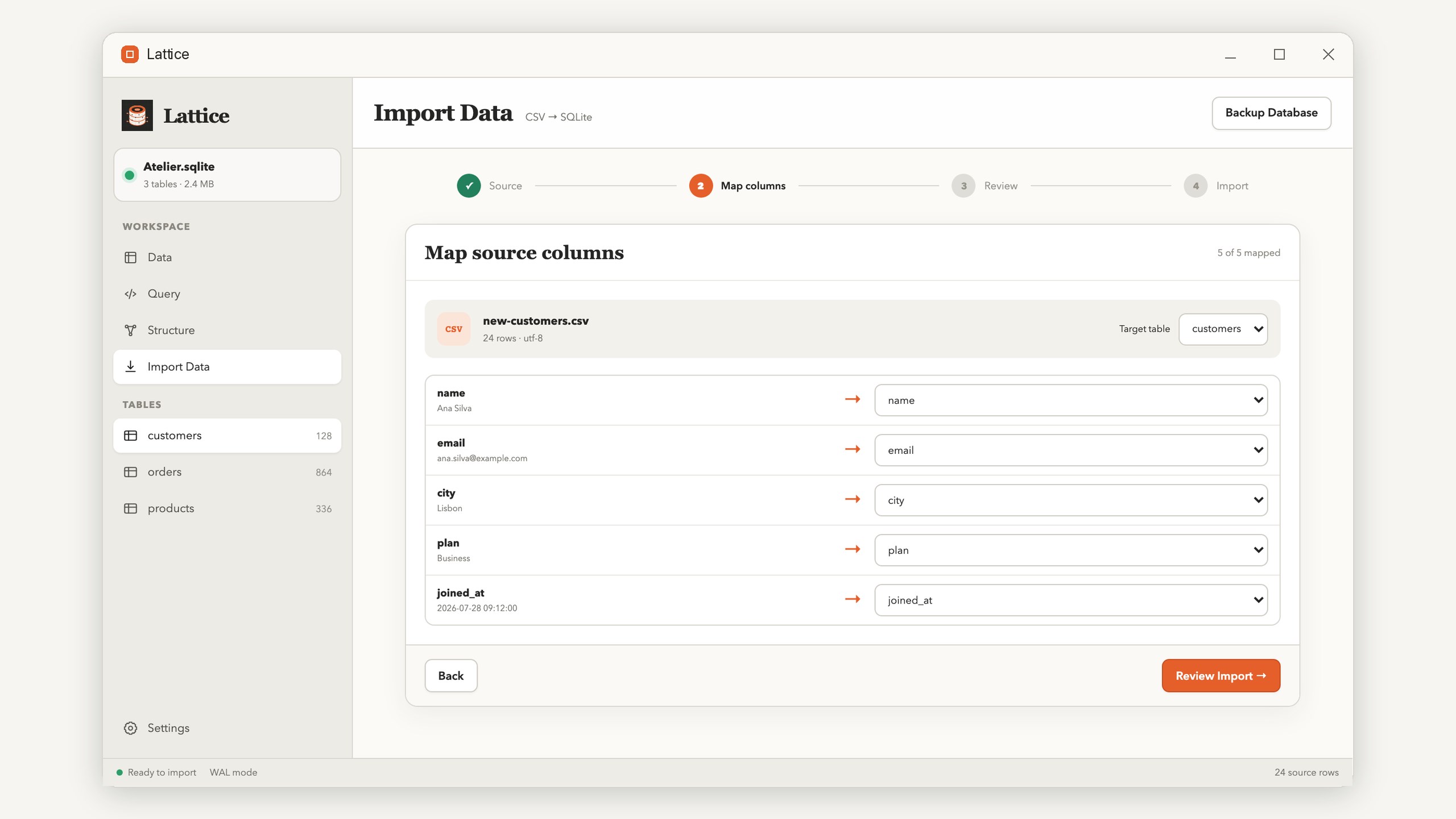The height and width of the screenshot is (819, 1456).
Task: Click the orange Lattice title bar icon
Action: pos(130,54)
